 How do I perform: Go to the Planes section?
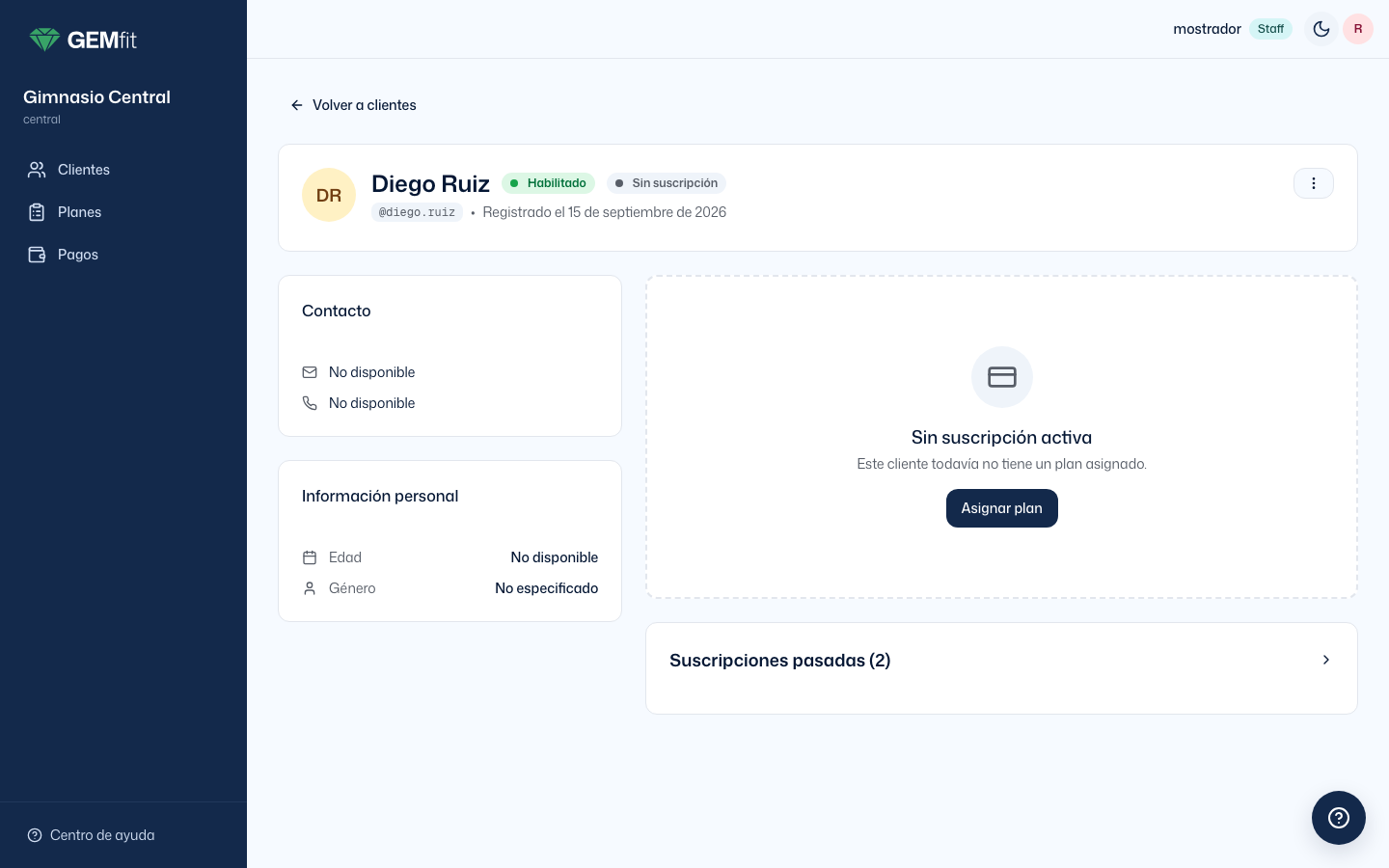(x=123, y=212)
